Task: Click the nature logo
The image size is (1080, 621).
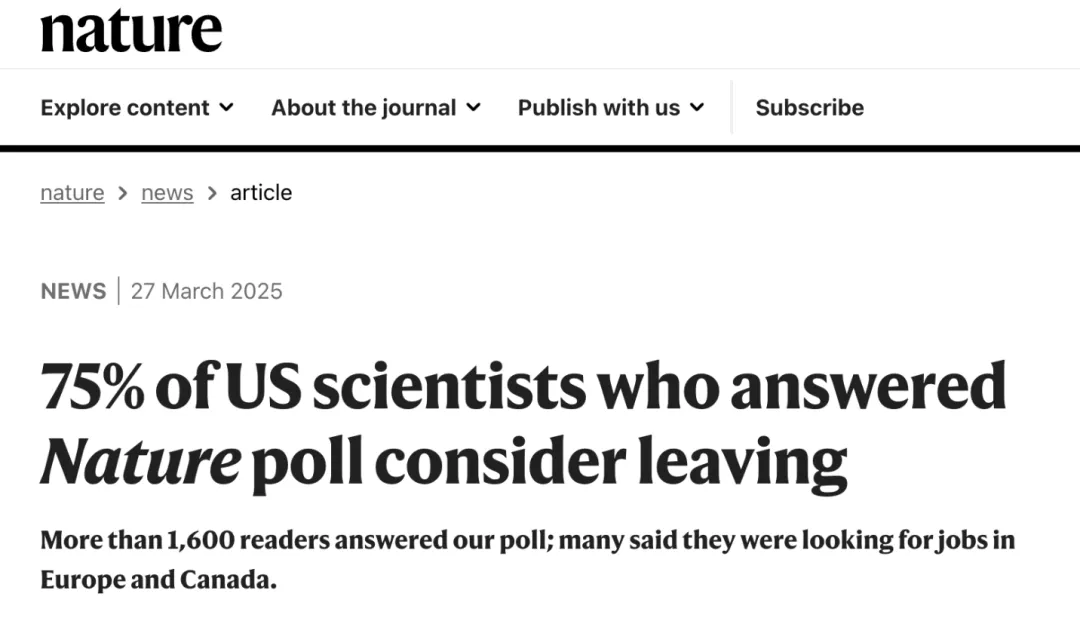Action: pyautogui.click(x=131, y=30)
